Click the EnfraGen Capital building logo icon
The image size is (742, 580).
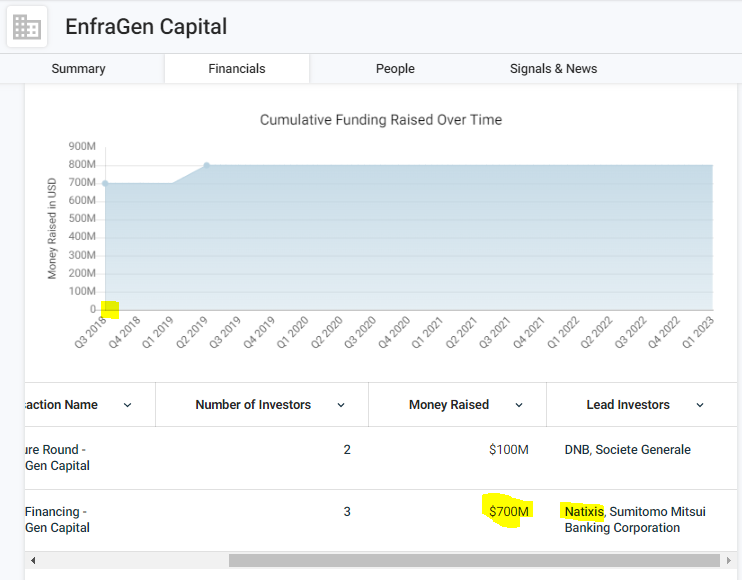(x=27, y=26)
